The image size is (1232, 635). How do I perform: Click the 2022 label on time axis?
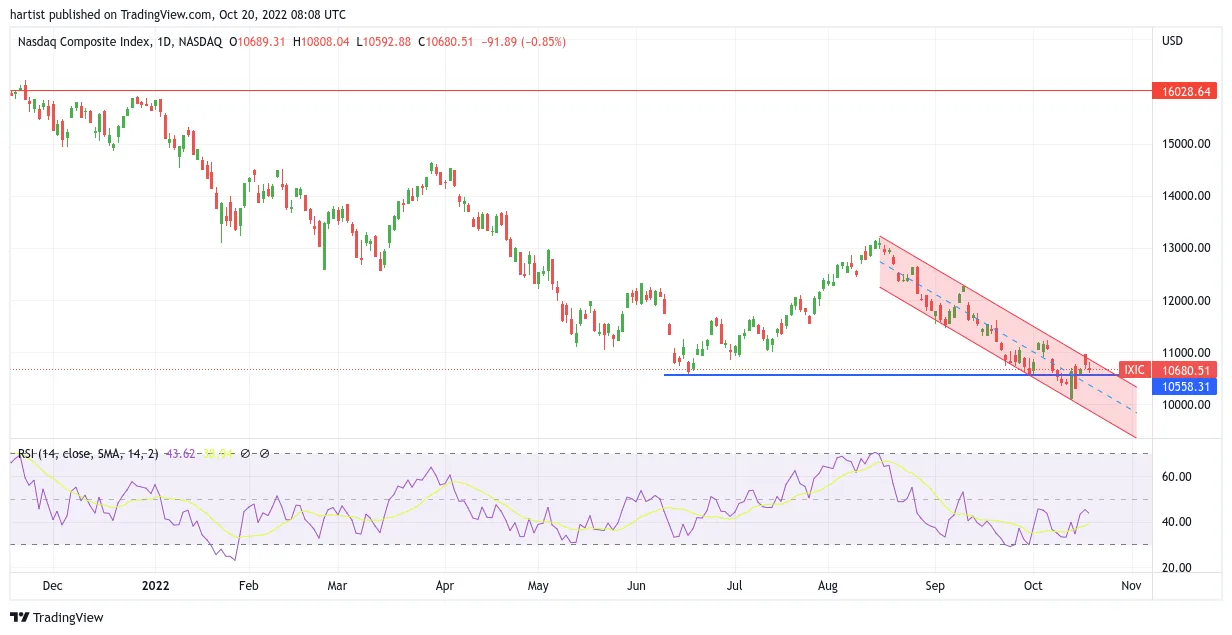point(156,585)
